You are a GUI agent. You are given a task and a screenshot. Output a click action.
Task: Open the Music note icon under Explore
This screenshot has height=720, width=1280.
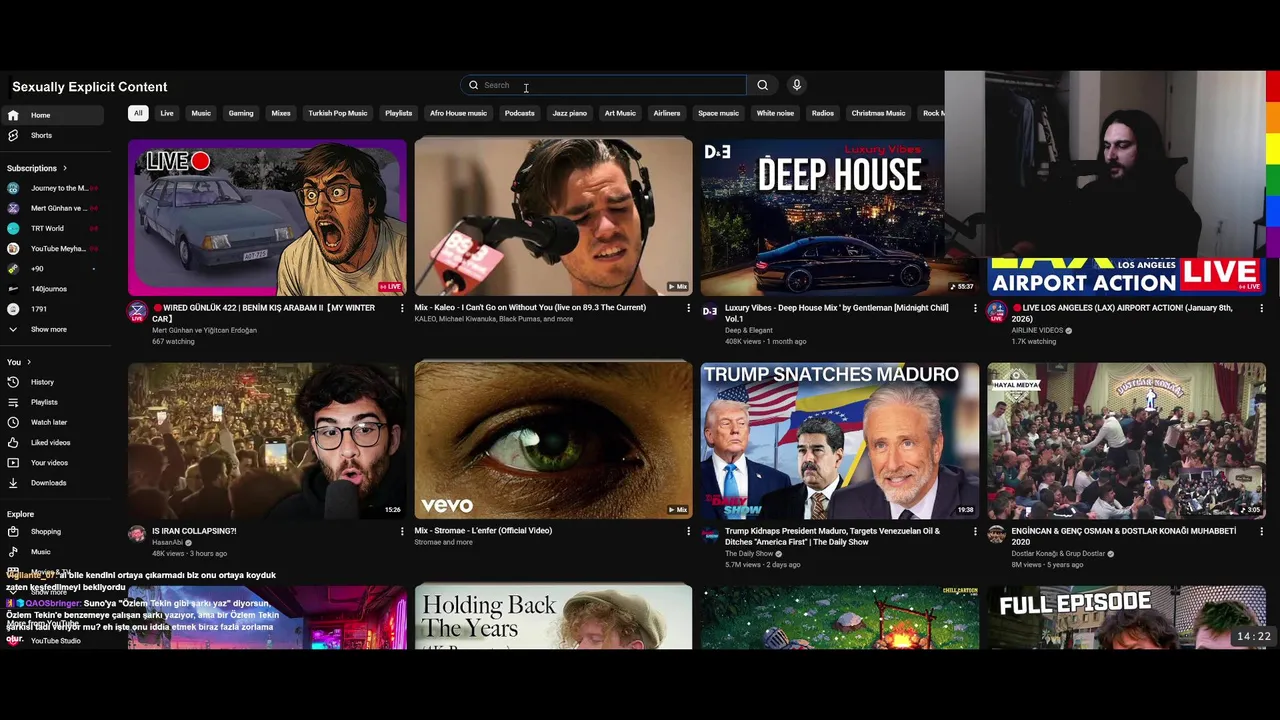[13, 552]
